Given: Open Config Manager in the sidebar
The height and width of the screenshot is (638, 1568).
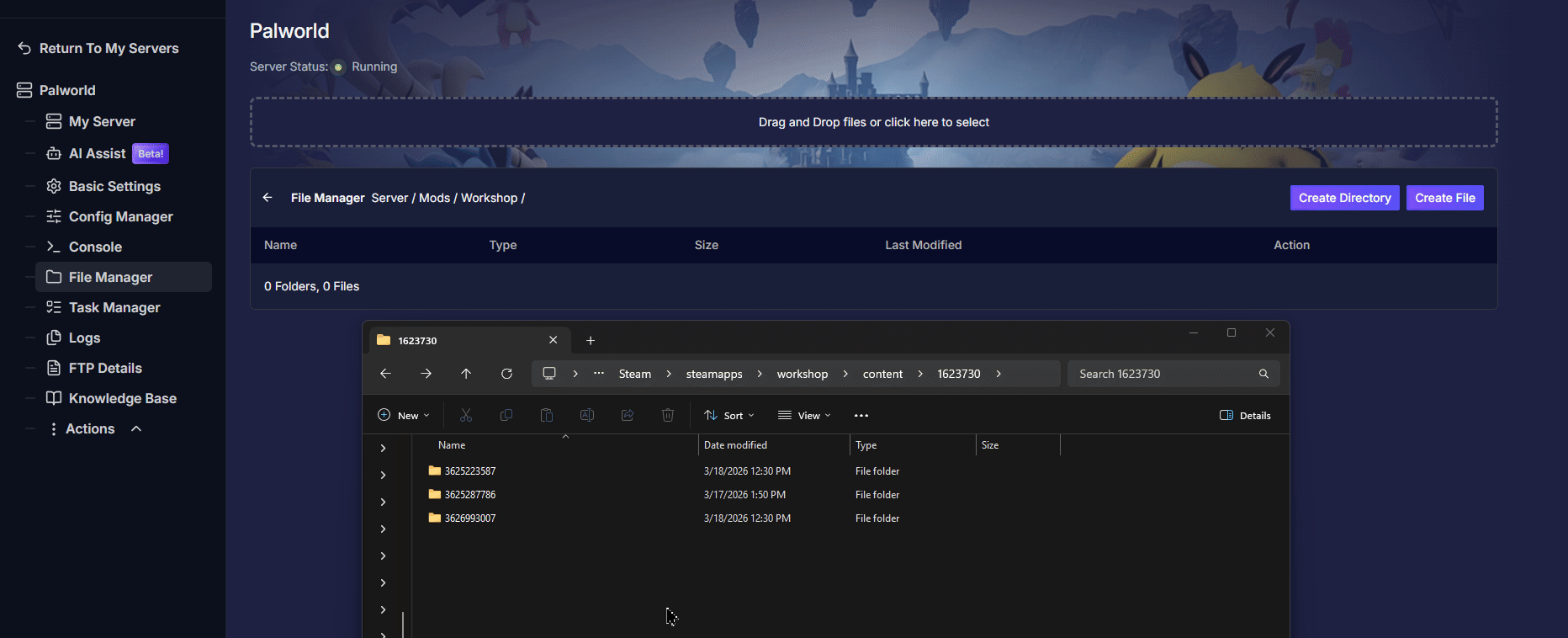Looking at the screenshot, I should tap(120, 216).
